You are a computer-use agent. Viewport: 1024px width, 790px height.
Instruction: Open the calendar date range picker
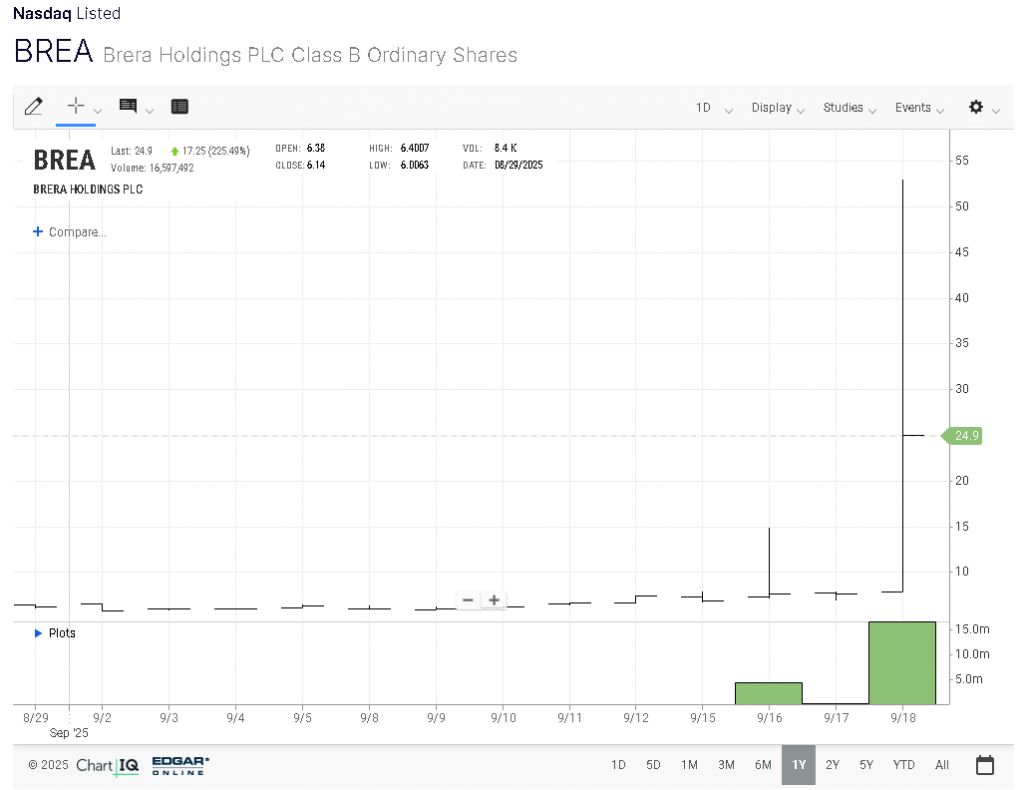tap(985, 765)
